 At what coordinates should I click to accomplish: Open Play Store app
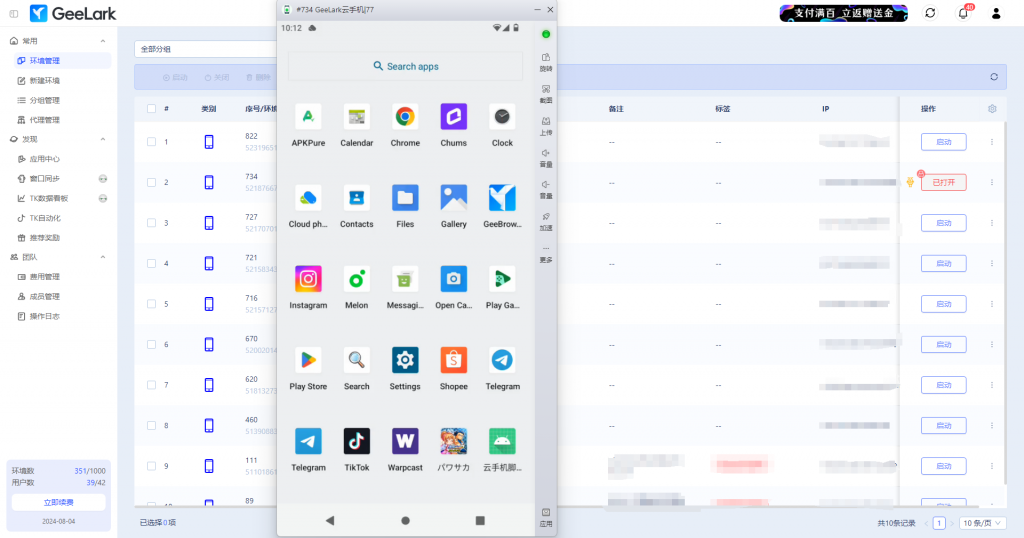(x=308, y=360)
